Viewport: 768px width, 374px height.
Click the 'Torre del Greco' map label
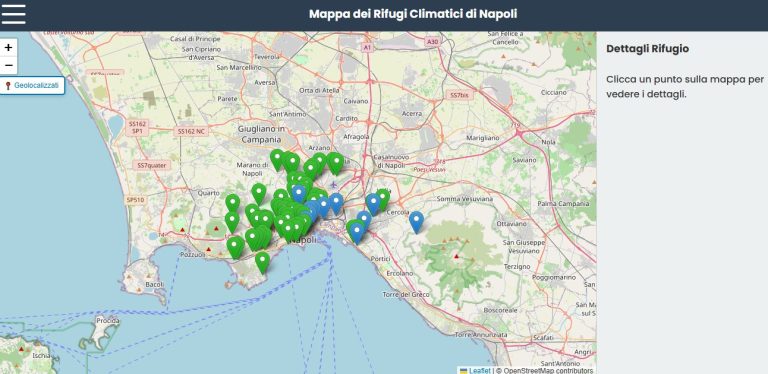(406, 294)
